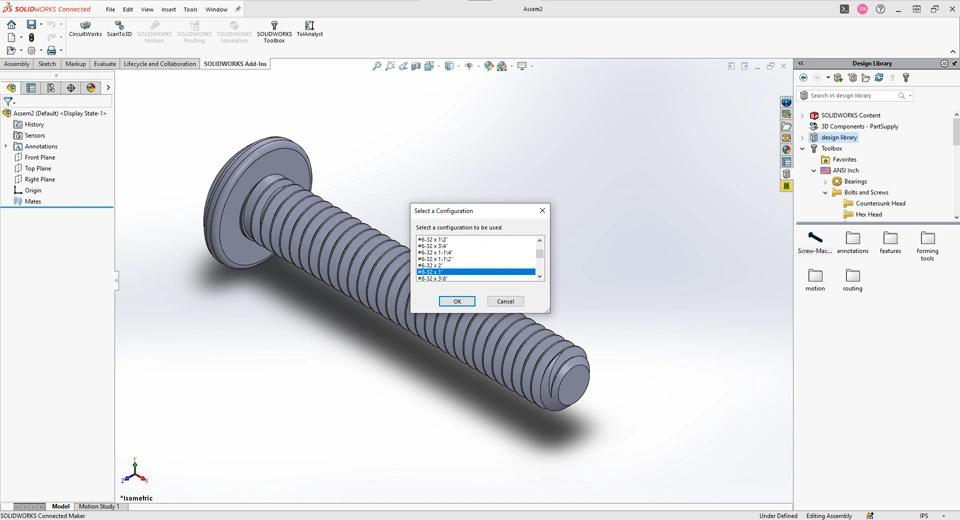Open the DisplayManager color ball tab icon
The height and width of the screenshot is (520, 960).
tap(91, 88)
